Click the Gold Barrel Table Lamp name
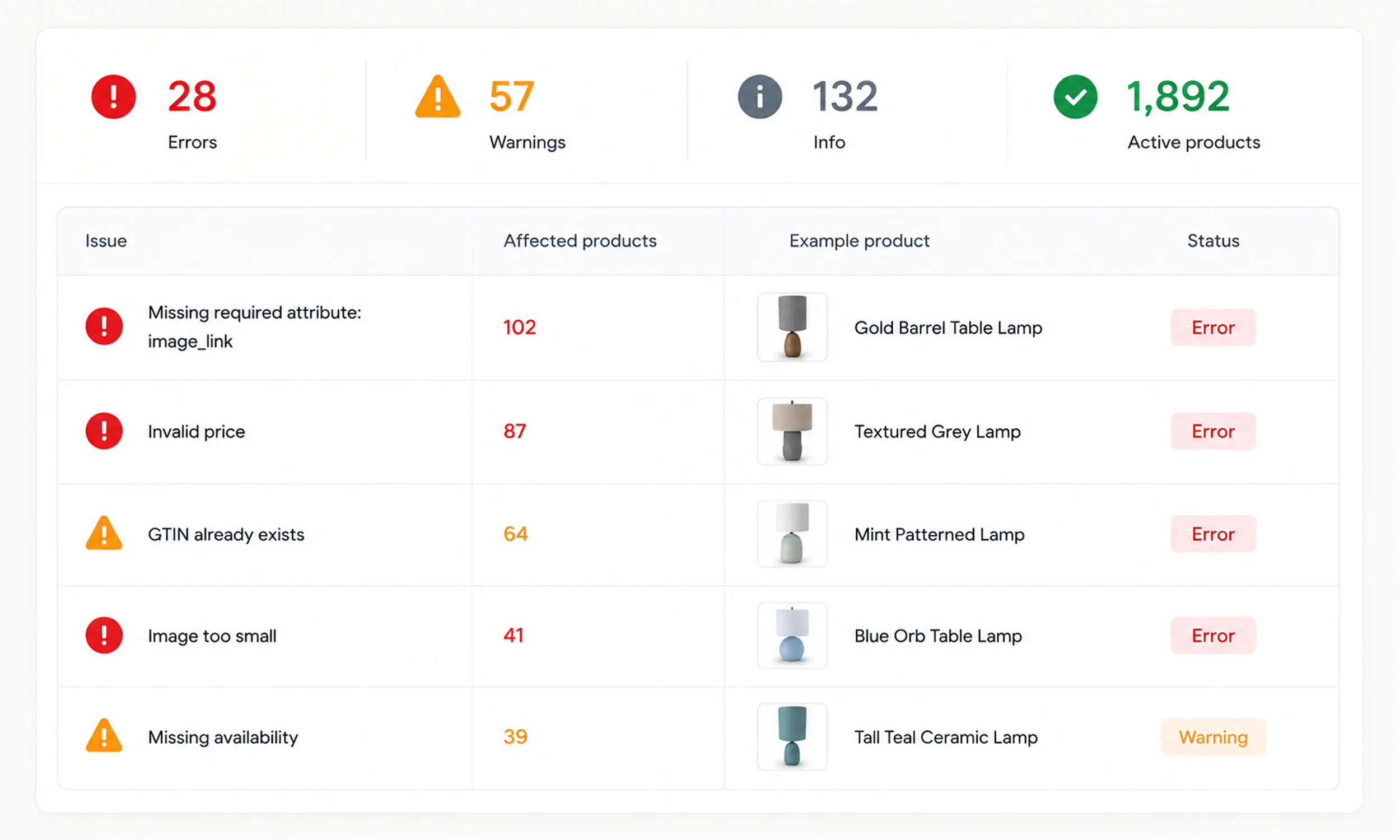 pyautogui.click(x=948, y=328)
